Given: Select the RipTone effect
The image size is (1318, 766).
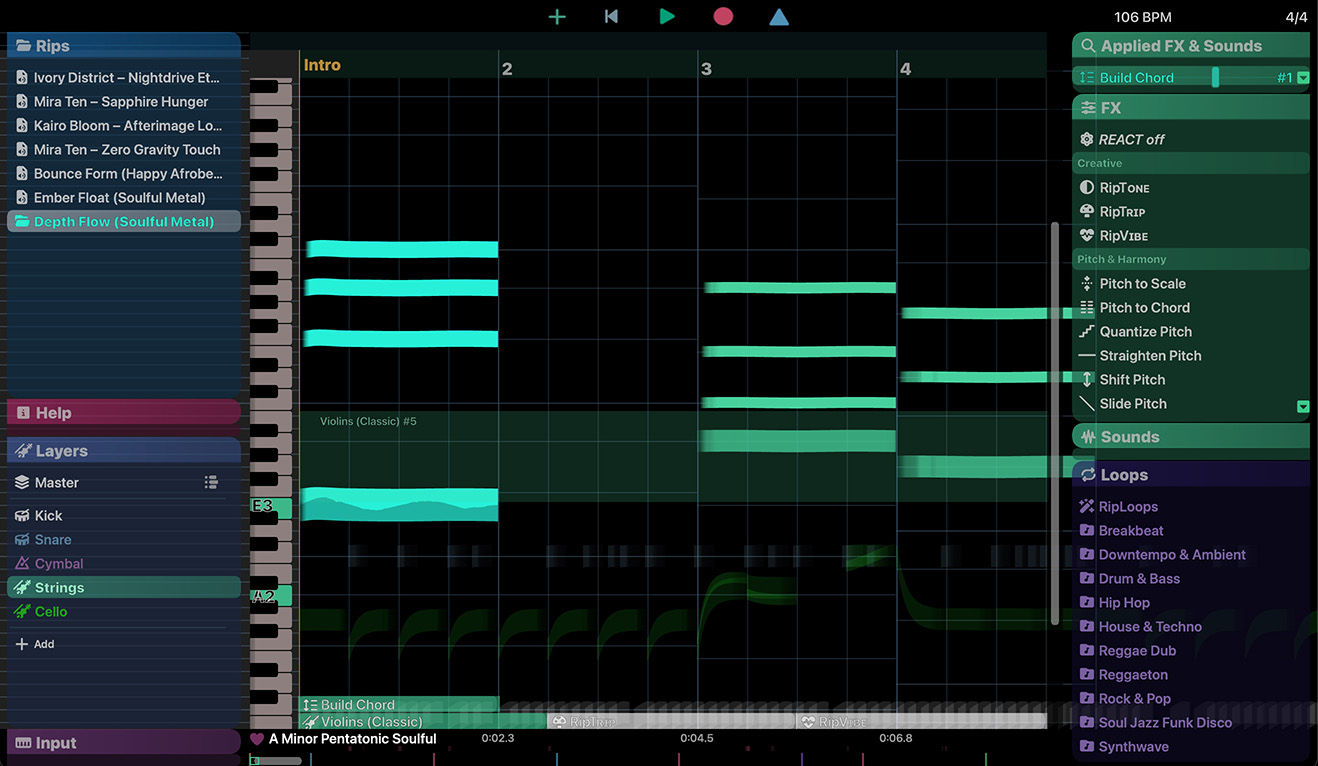Looking at the screenshot, I should coord(1124,187).
